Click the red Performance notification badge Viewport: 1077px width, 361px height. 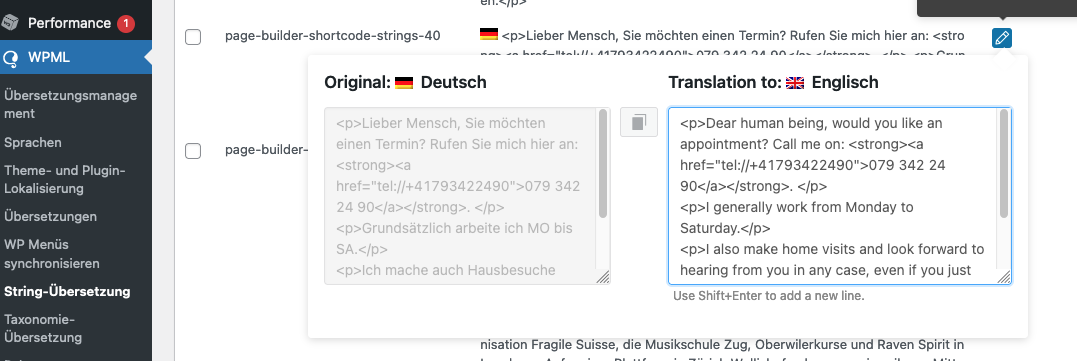(126, 23)
